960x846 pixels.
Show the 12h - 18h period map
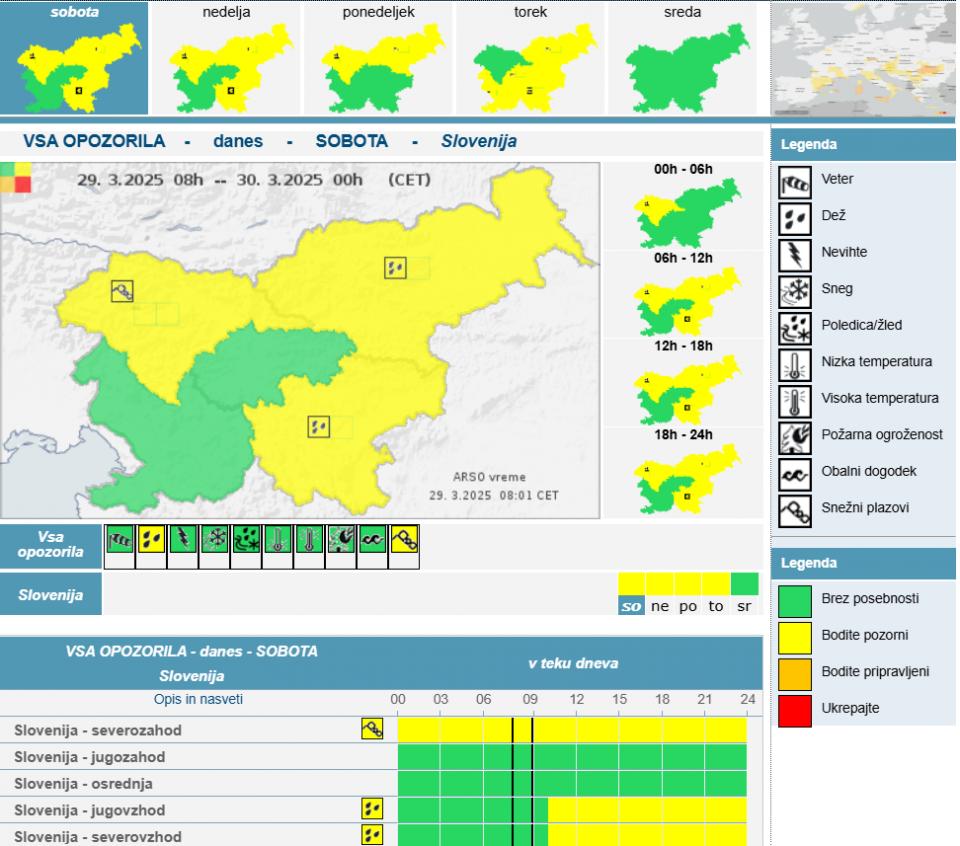(x=682, y=383)
